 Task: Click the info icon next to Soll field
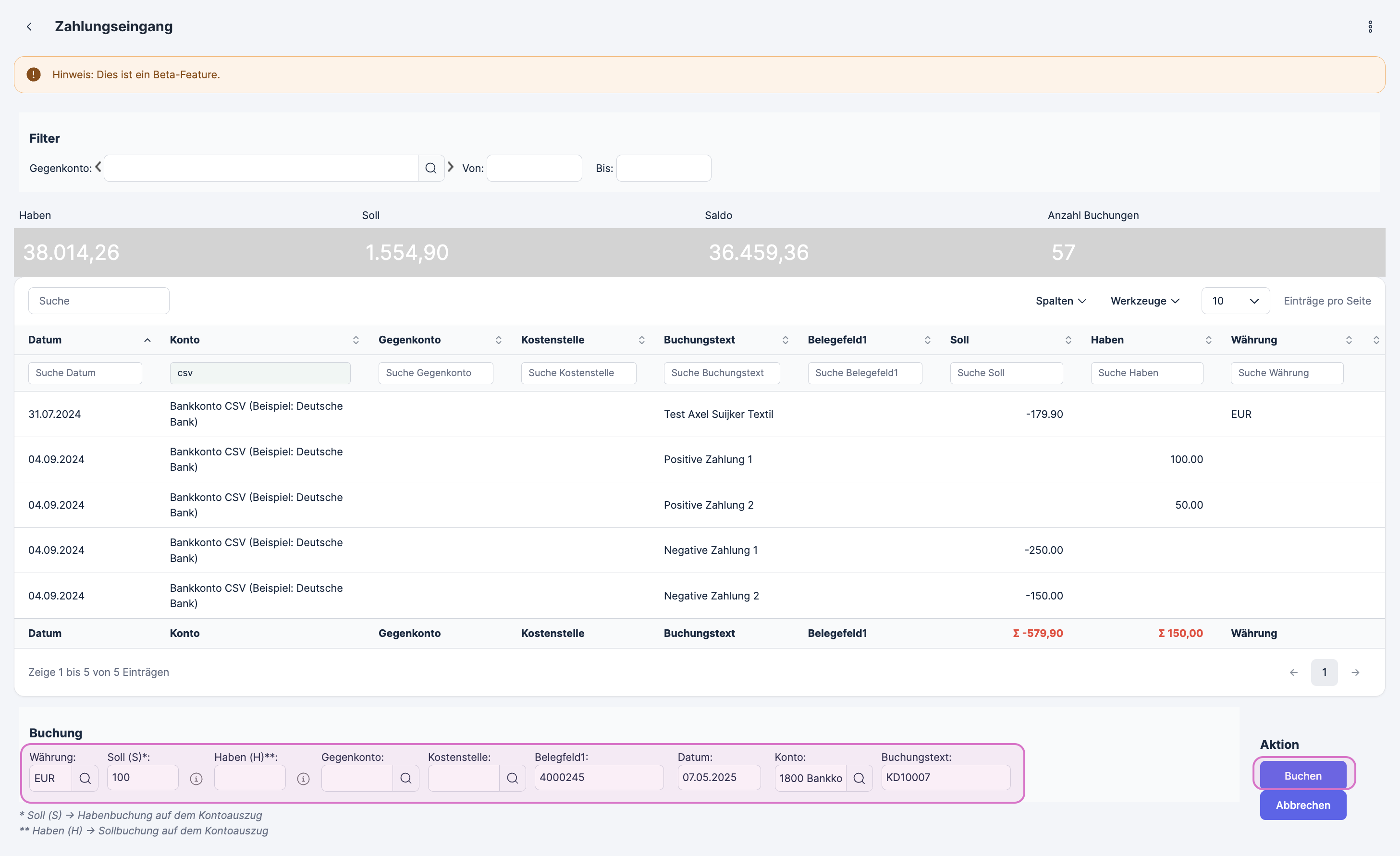click(x=196, y=779)
